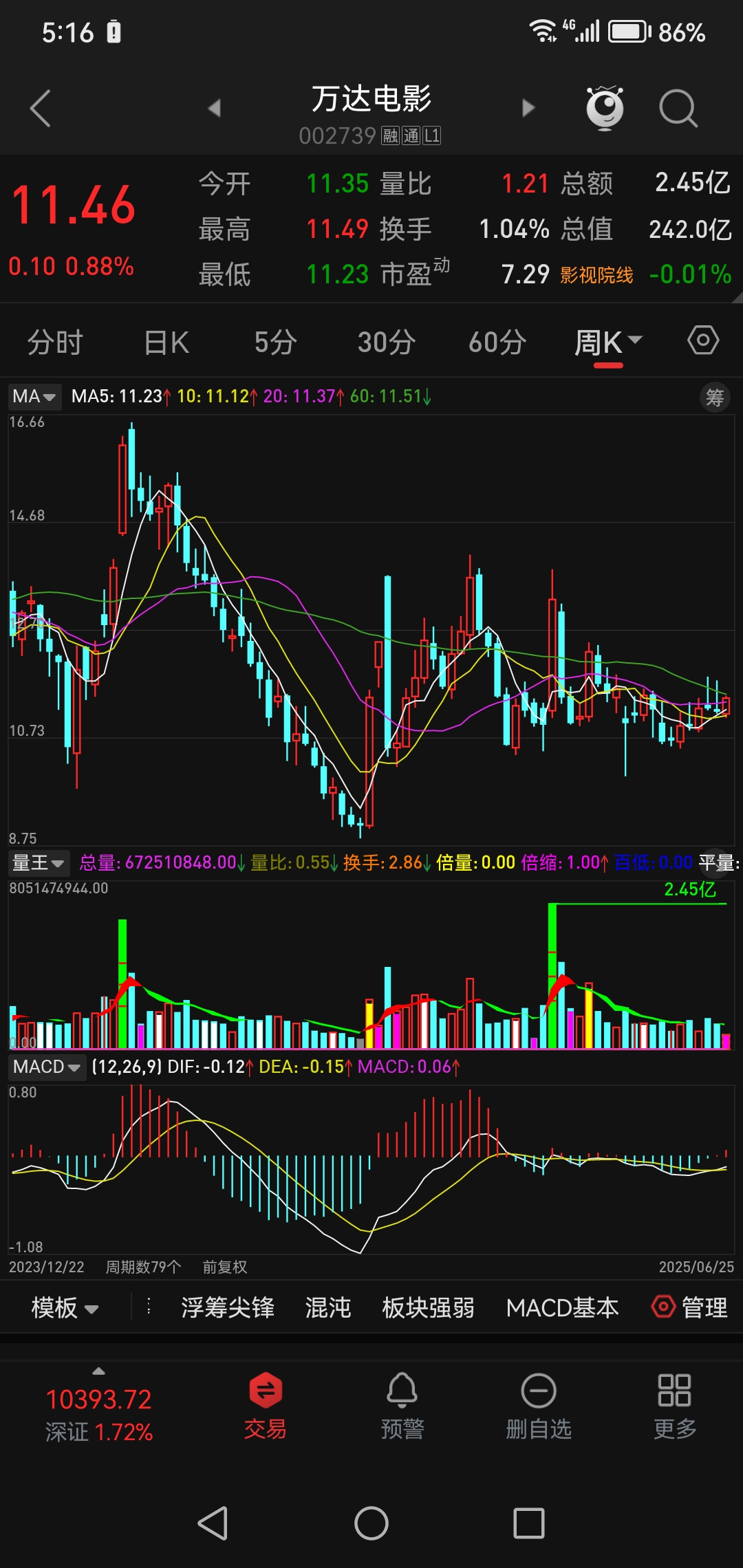Open the search magnifier icon
The width and height of the screenshot is (743, 1568).
pos(678,109)
